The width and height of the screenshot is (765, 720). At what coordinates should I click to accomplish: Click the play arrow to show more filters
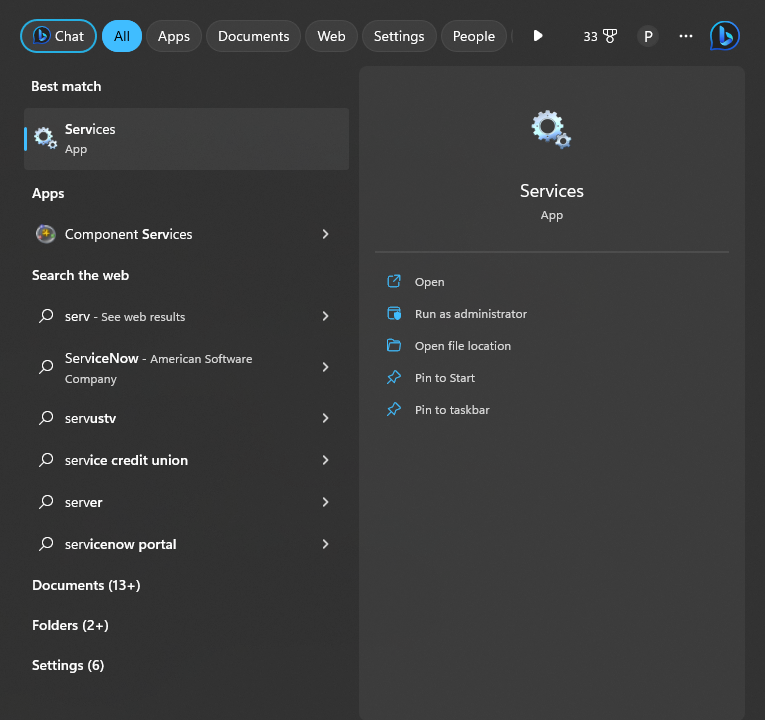[x=538, y=36]
